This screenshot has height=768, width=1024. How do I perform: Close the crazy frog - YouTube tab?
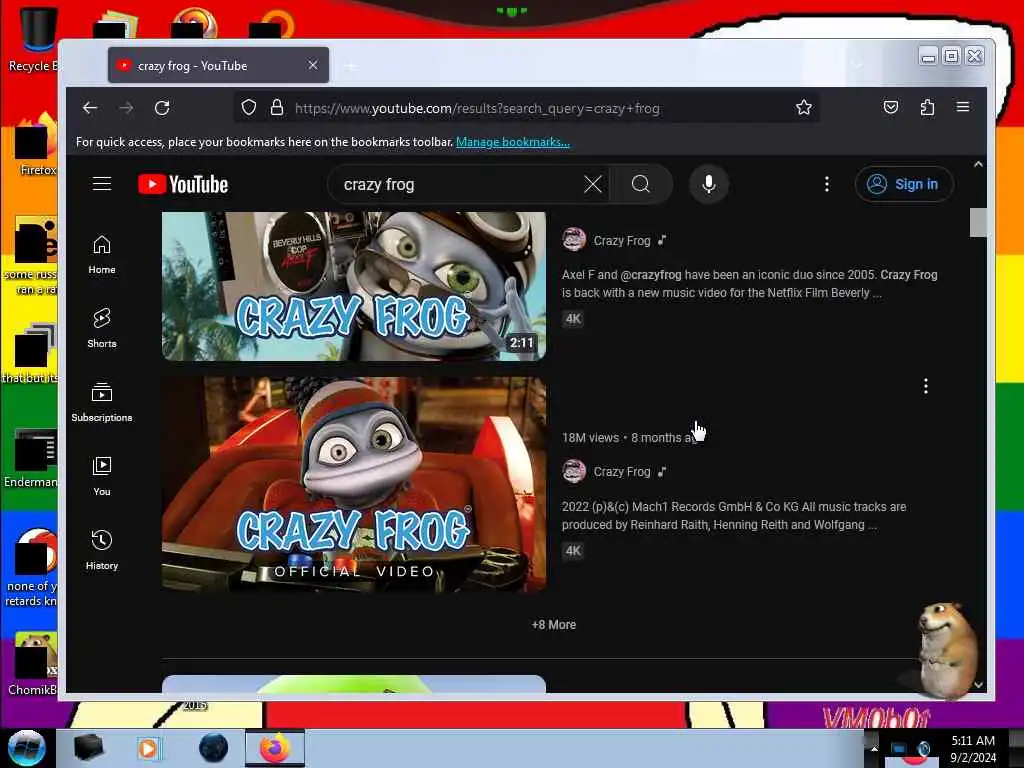coord(313,65)
